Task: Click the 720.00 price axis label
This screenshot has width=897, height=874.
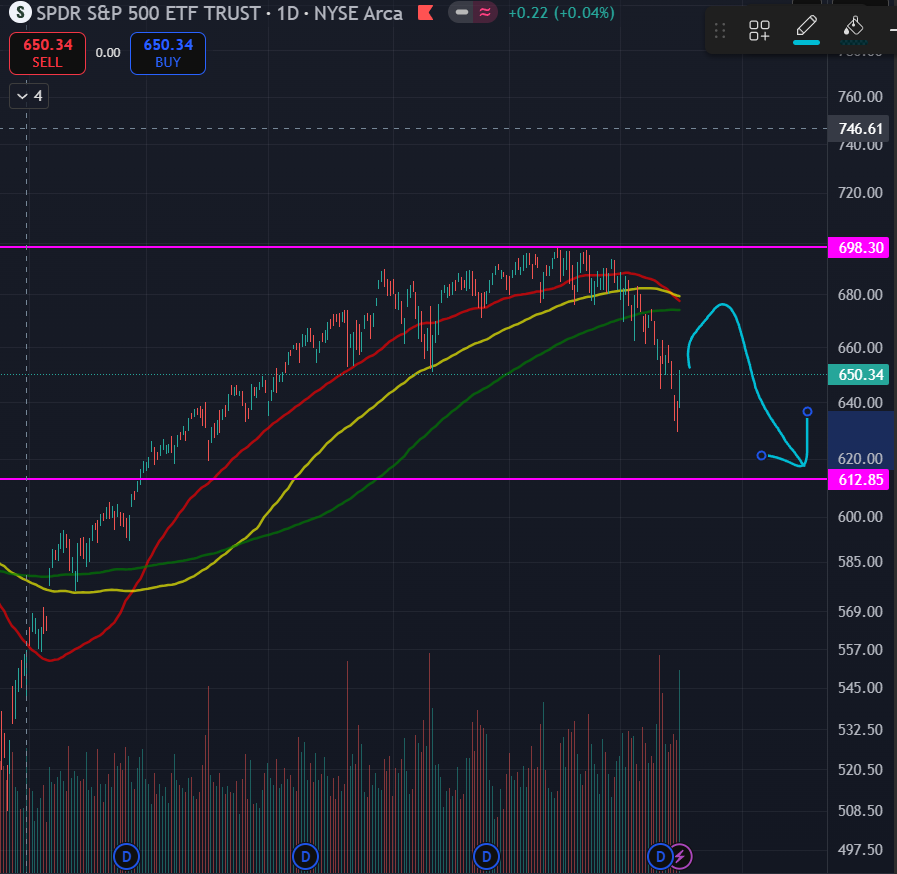Action: pos(860,193)
